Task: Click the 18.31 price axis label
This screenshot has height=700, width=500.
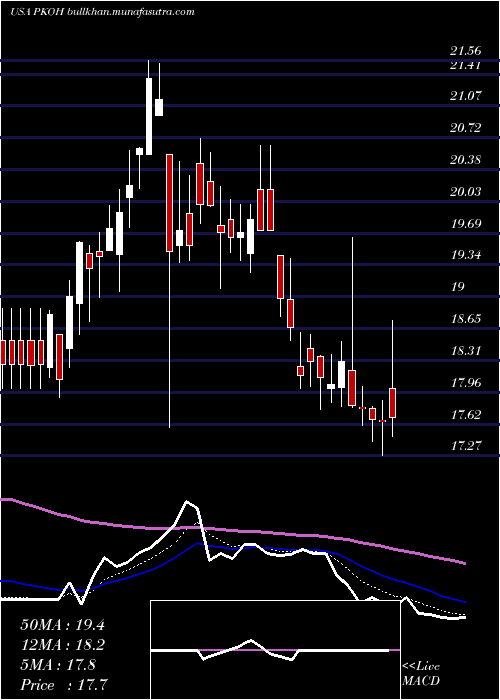Action: point(468,350)
